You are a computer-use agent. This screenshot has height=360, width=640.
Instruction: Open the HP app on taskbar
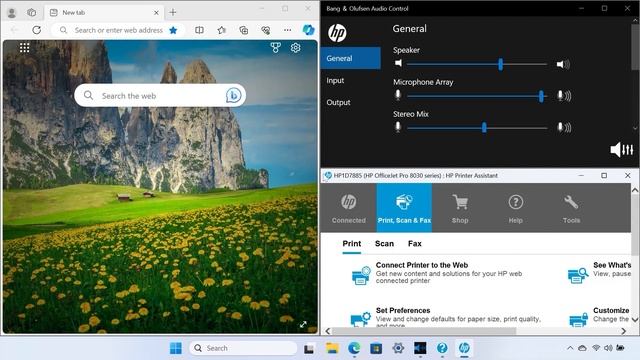click(x=464, y=348)
